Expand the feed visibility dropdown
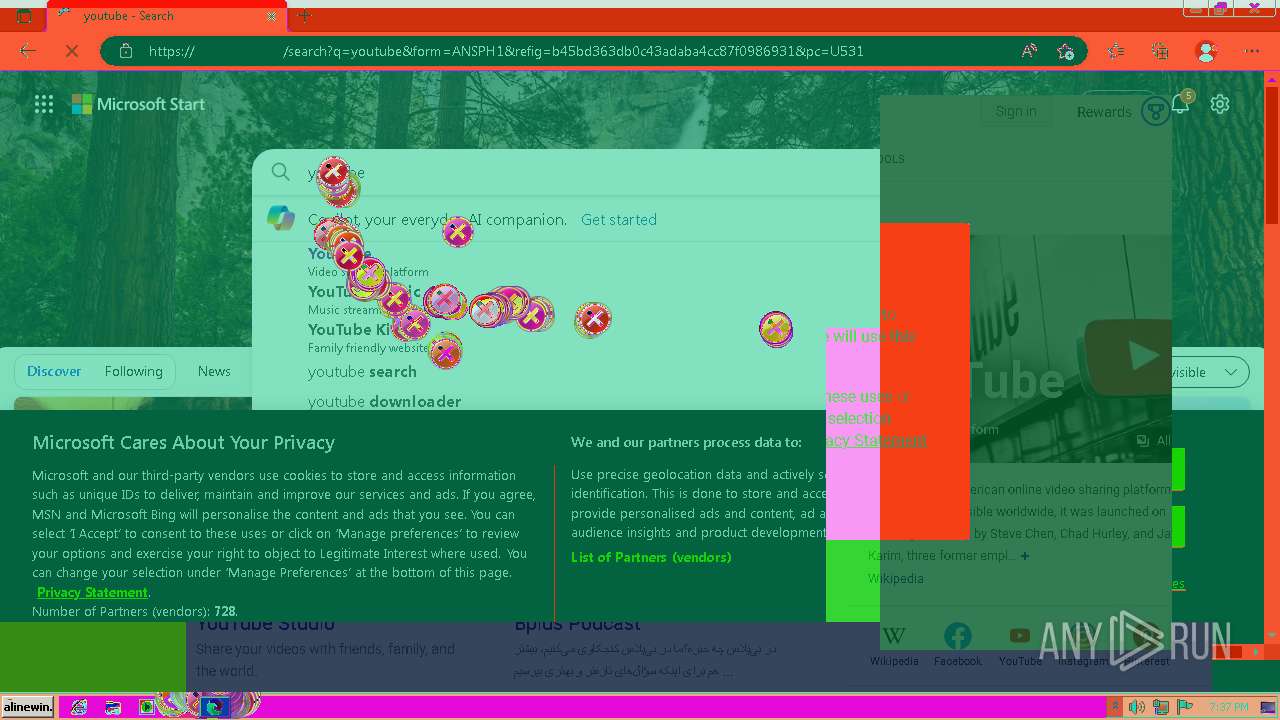Image resolution: width=1280 pixels, height=720 pixels. click(1231, 372)
